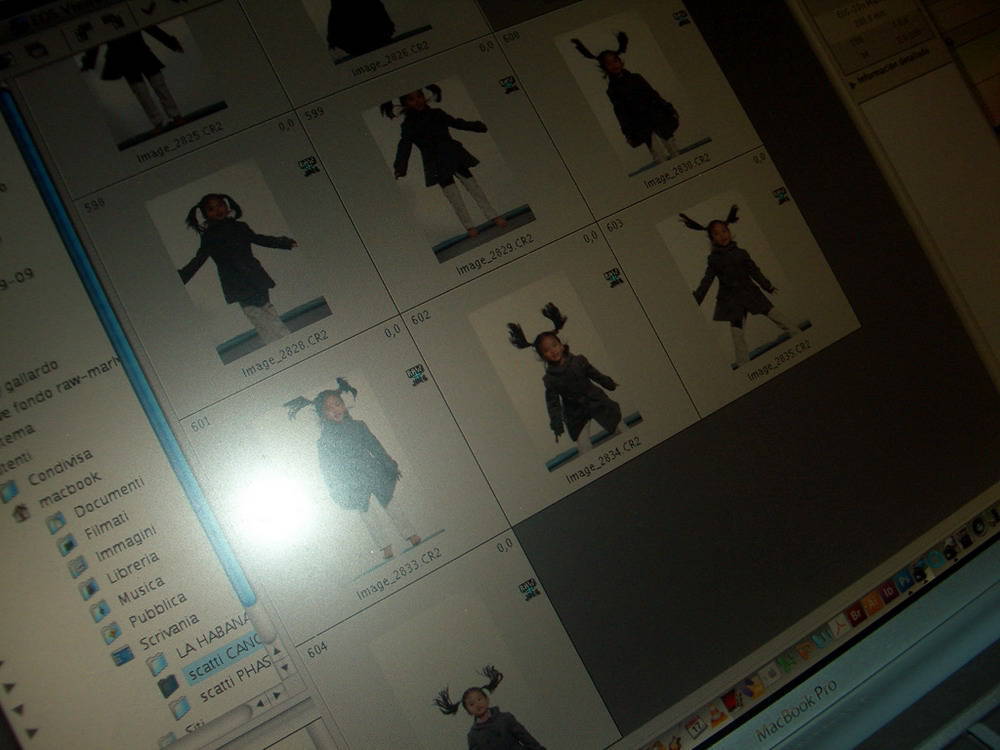This screenshot has width=1000, height=750.
Task: Click the Condivisa folder icon
Action: point(8,491)
